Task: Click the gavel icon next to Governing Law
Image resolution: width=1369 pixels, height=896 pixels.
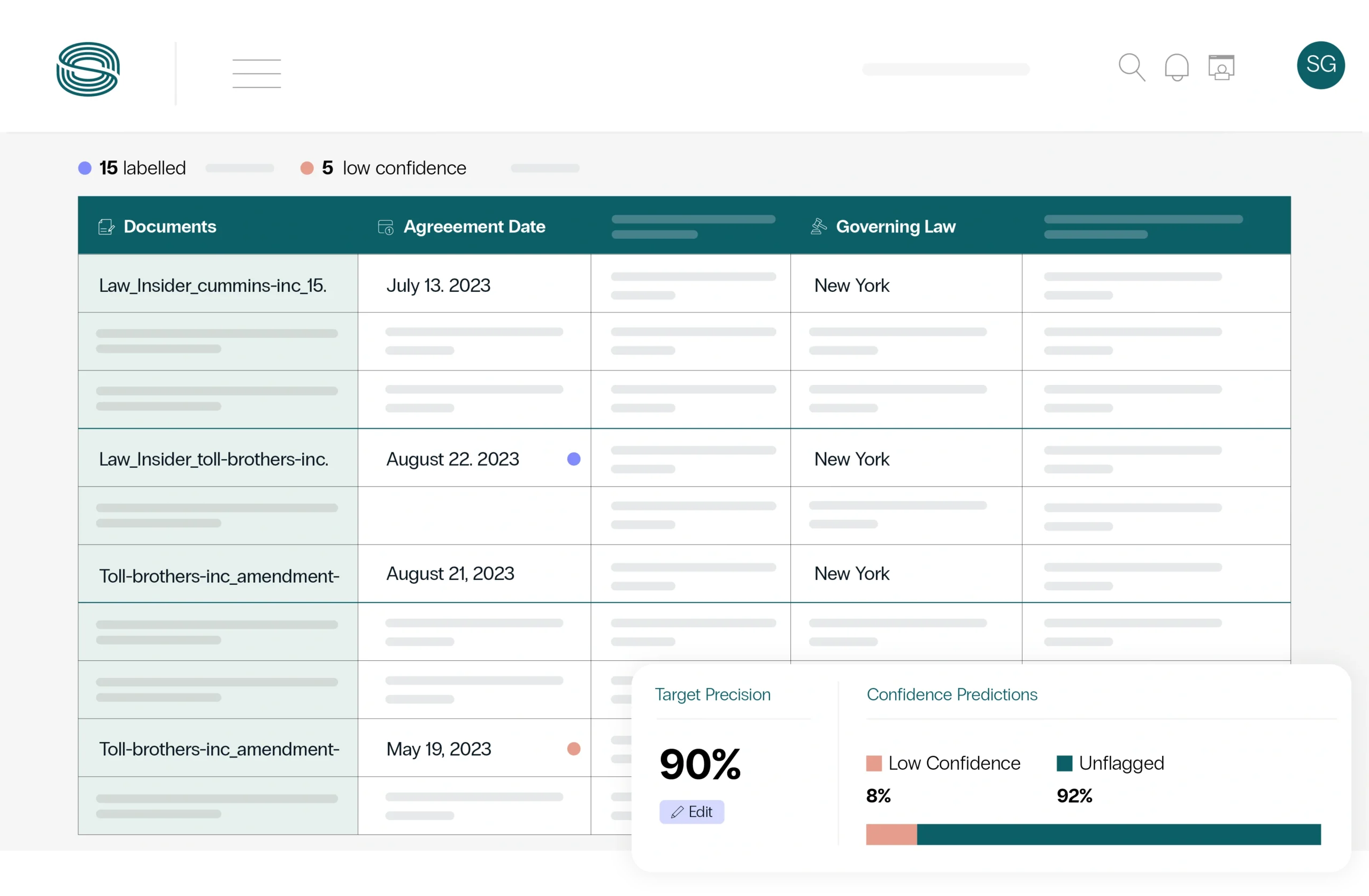Action: click(x=818, y=227)
